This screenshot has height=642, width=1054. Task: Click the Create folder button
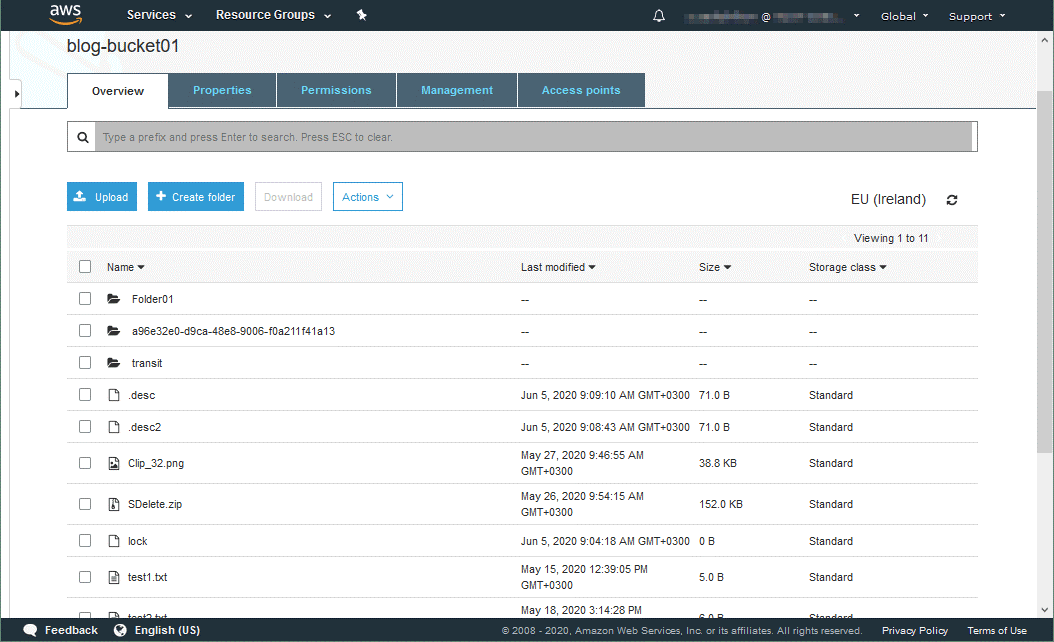pyautogui.click(x=196, y=196)
